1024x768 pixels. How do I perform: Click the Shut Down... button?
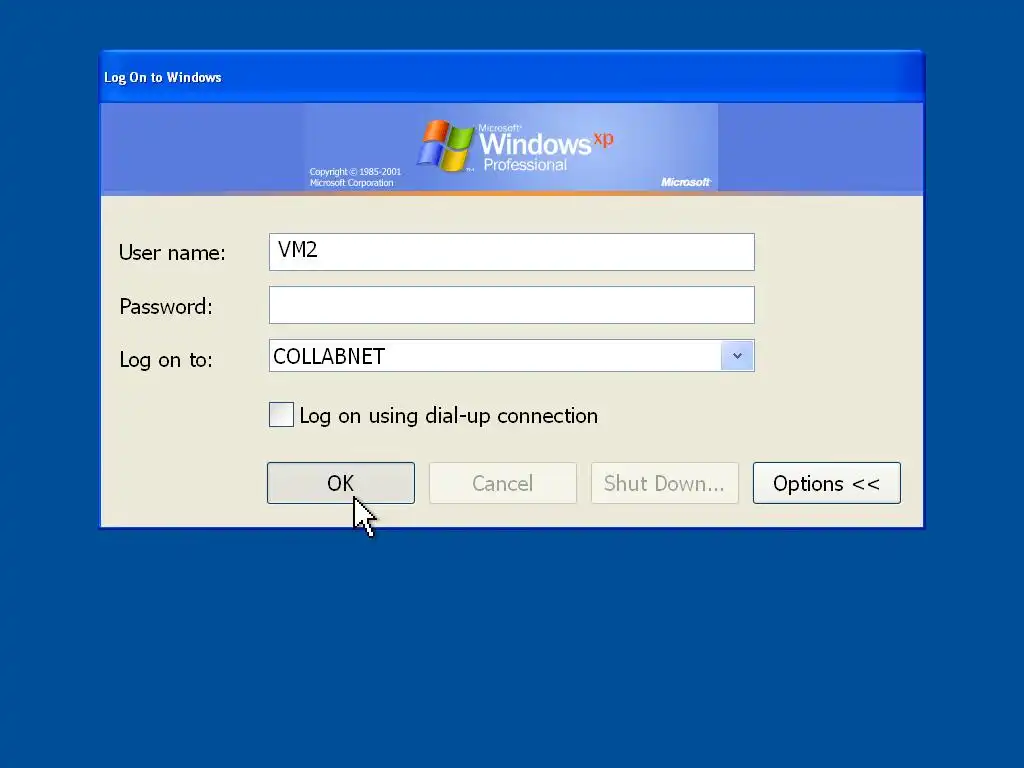click(x=665, y=483)
